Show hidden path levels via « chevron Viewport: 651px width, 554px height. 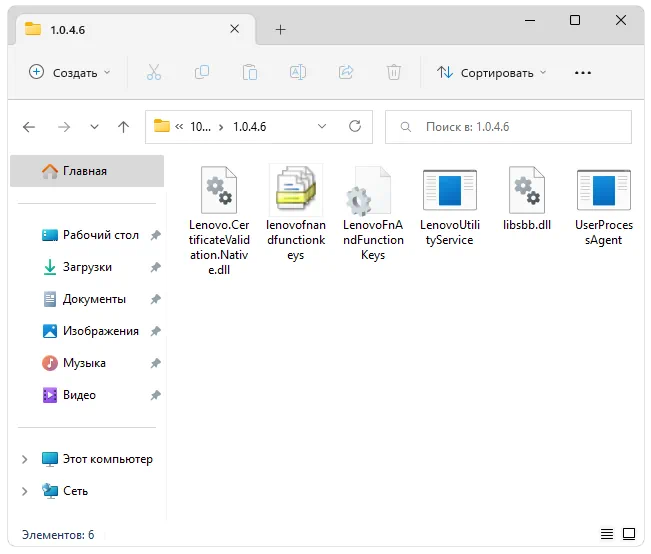coord(179,127)
